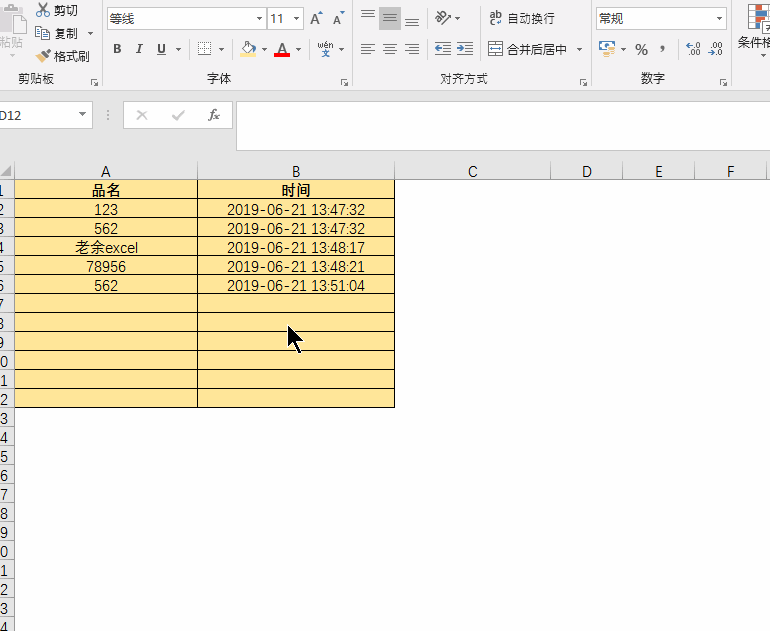The width and height of the screenshot is (770, 631).
Task: Click Merge and Center (合并后居中)
Action: pos(527,49)
